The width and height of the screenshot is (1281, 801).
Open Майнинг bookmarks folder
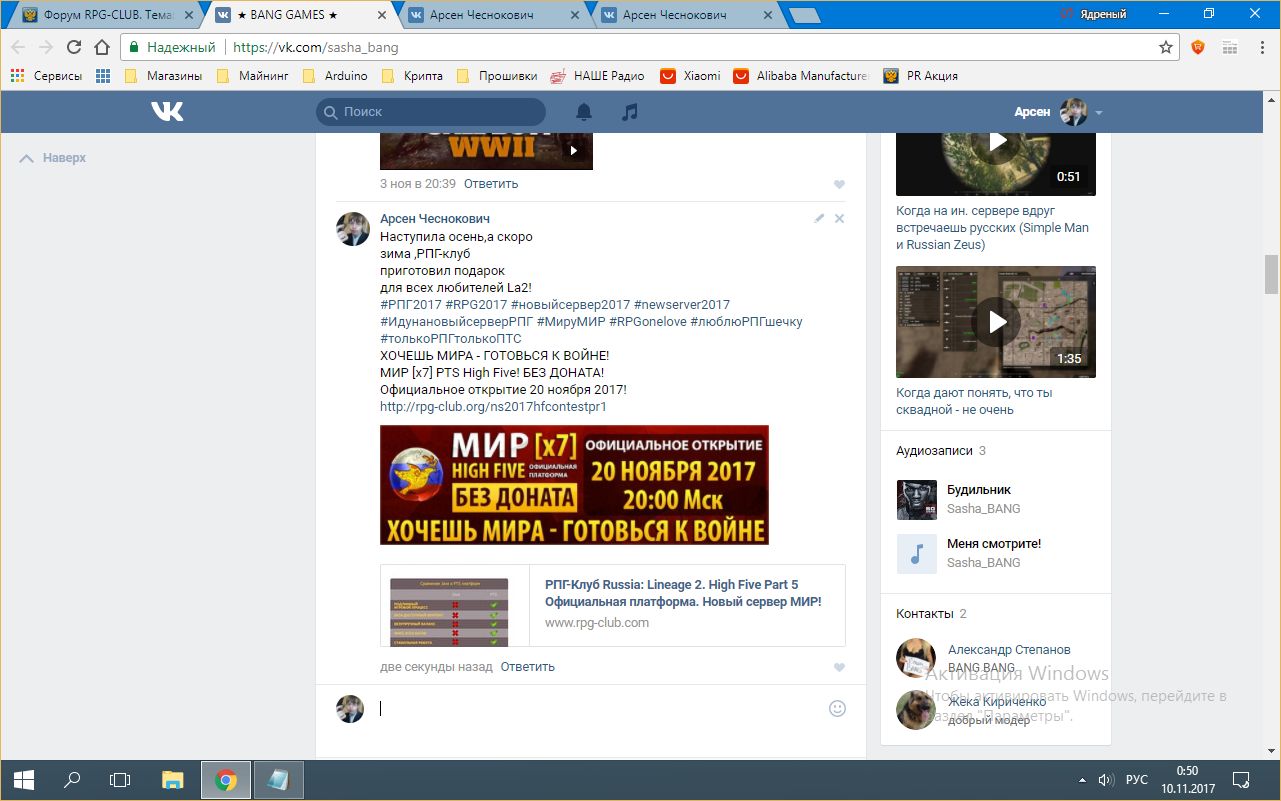tap(253, 76)
